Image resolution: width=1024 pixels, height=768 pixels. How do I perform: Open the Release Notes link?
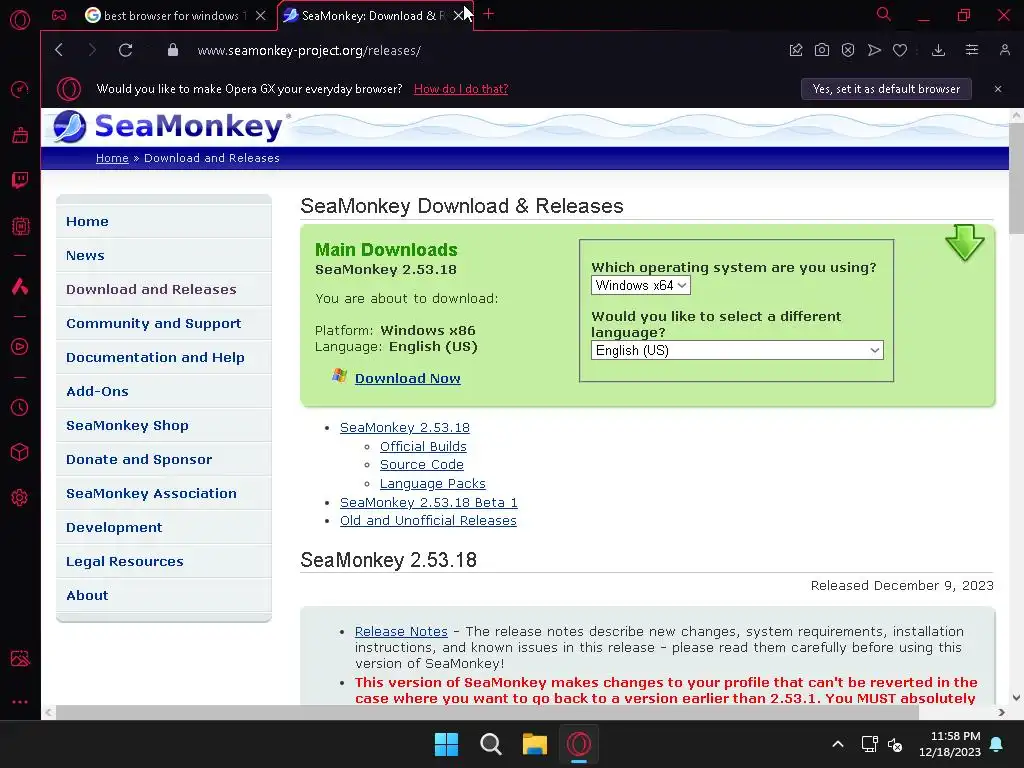tap(401, 632)
